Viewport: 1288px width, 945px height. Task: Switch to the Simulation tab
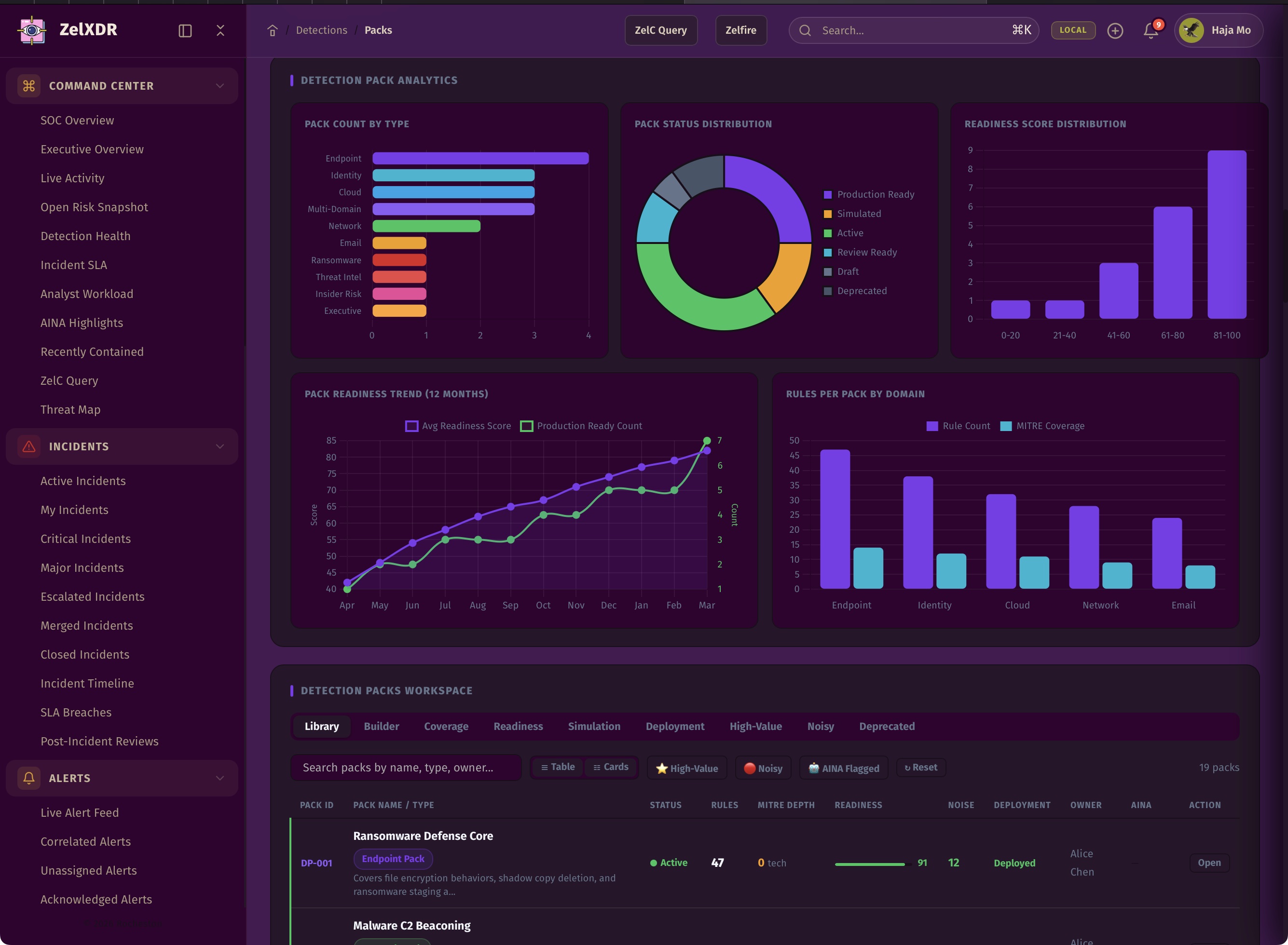tap(593, 727)
